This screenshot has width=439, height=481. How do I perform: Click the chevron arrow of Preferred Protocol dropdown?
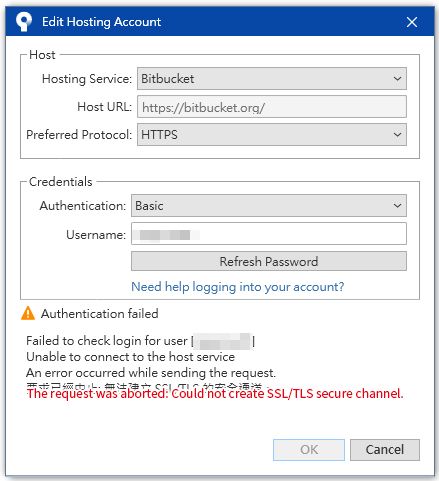coord(397,135)
